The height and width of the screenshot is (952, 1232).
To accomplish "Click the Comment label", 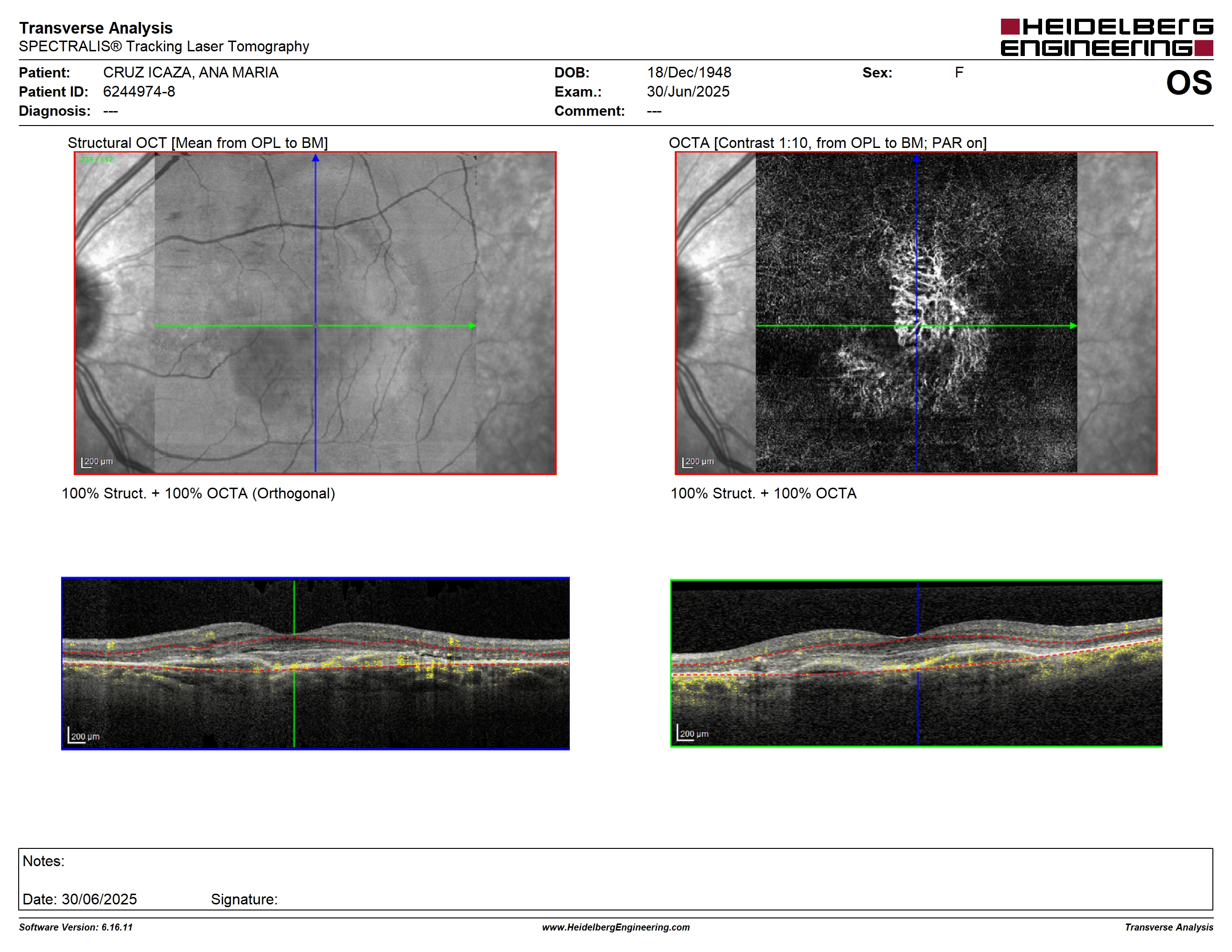I will pos(589,111).
